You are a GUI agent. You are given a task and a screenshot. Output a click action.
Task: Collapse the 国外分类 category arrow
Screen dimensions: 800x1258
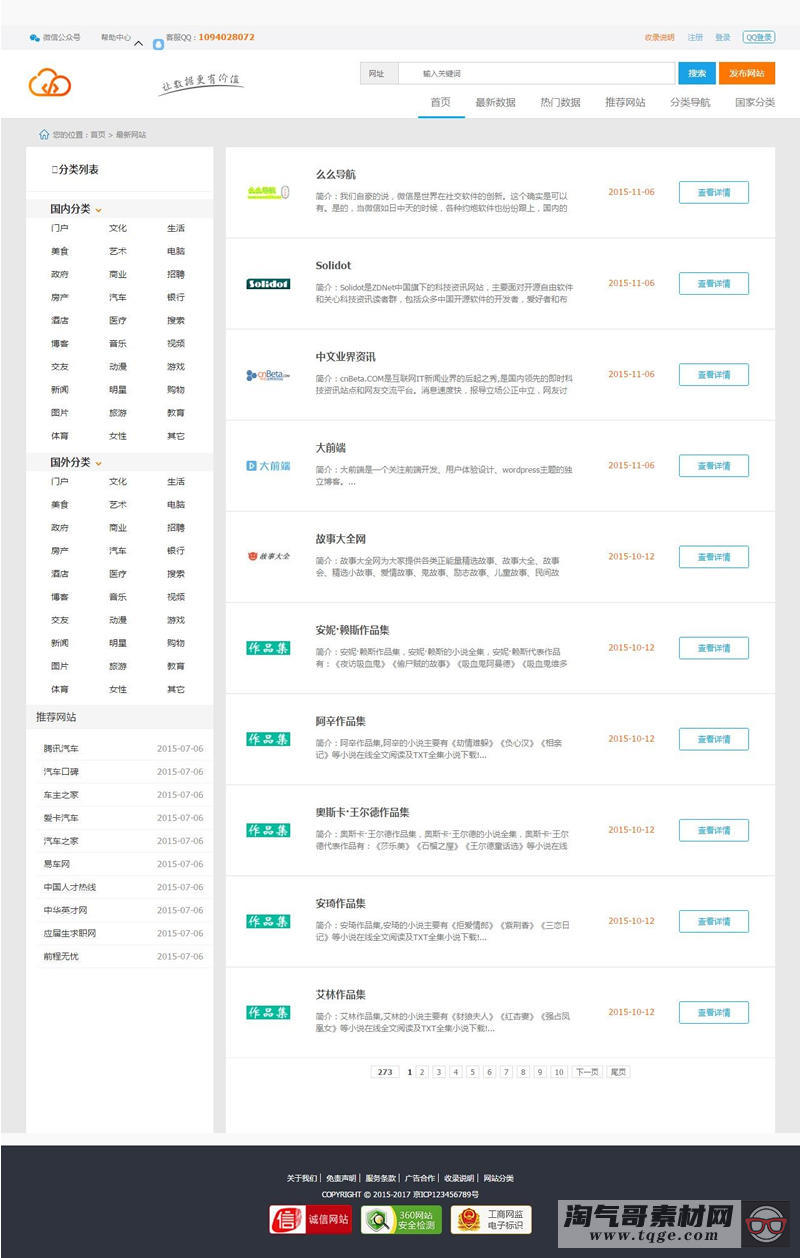(x=98, y=463)
